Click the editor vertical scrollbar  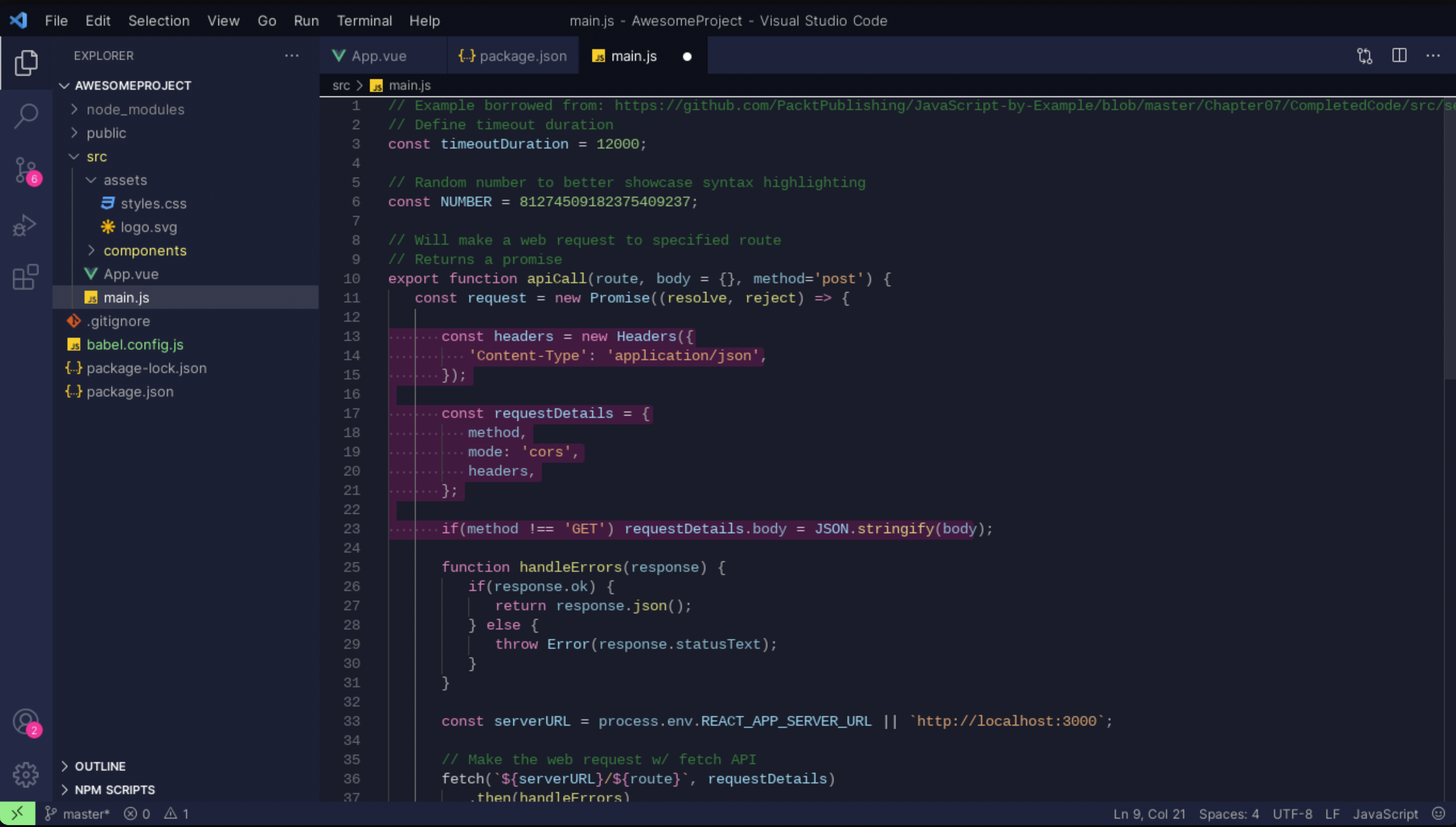(x=1449, y=239)
